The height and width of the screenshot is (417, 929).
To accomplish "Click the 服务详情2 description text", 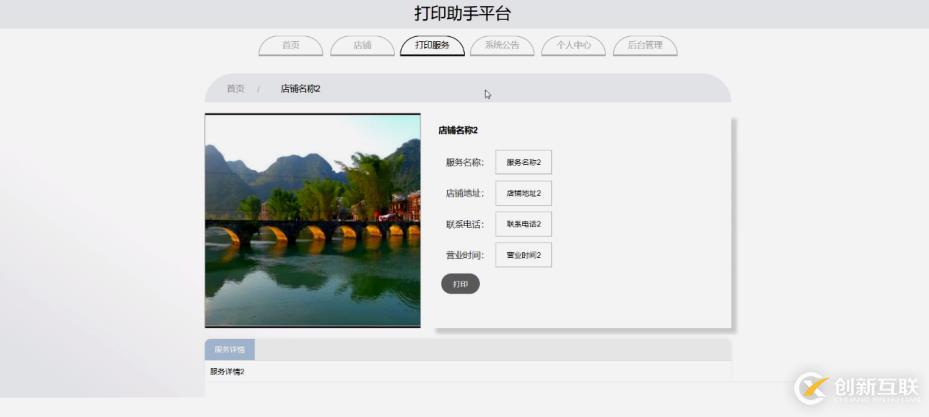I will pyautogui.click(x=227, y=372).
